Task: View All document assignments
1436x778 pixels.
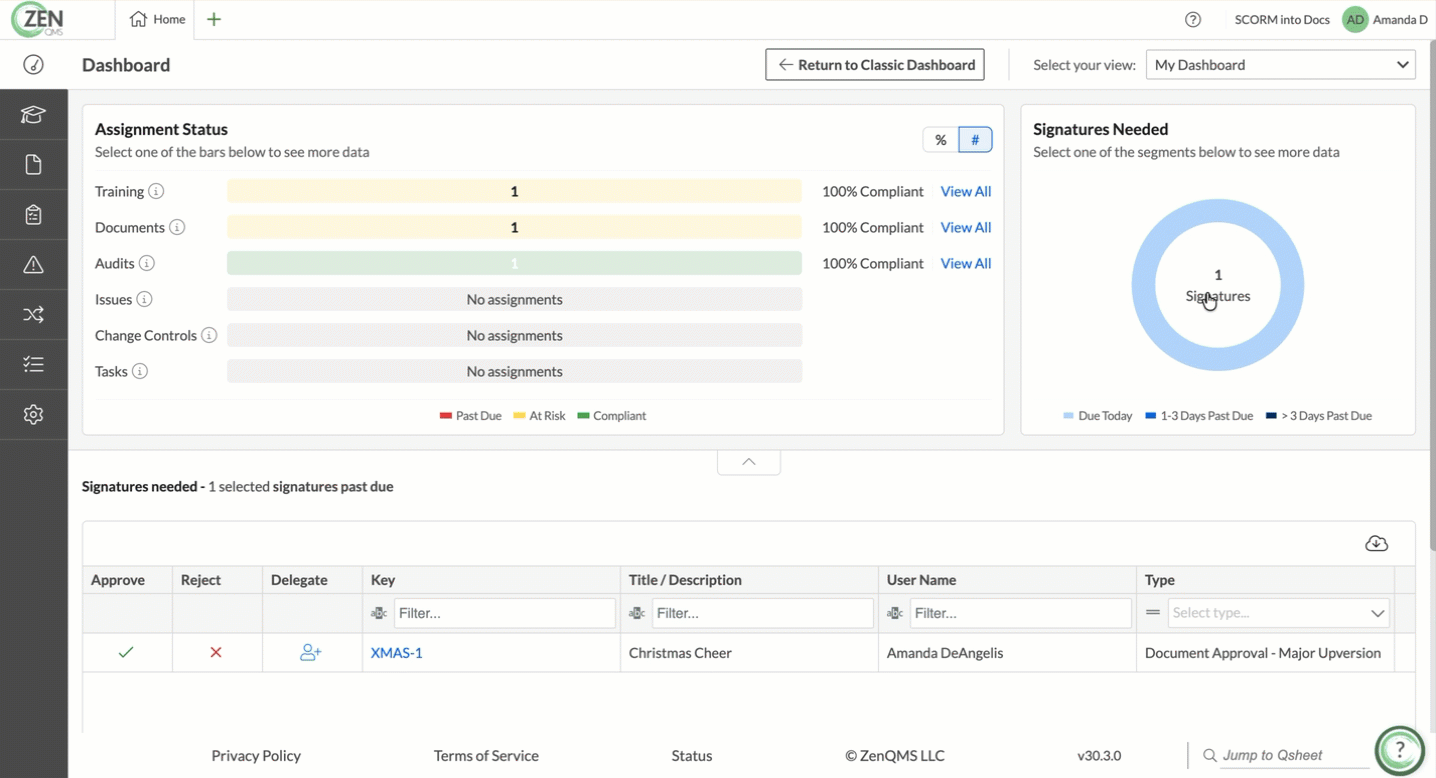Action: tap(966, 227)
